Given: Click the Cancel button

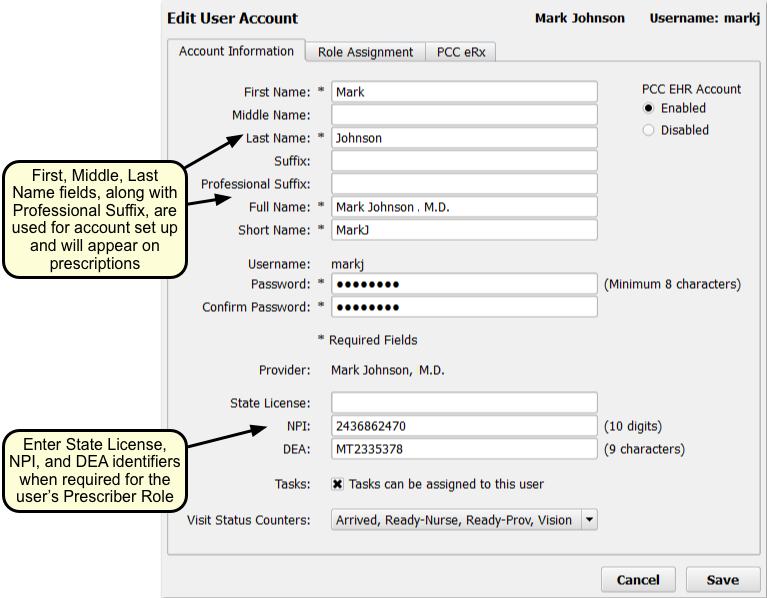Looking at the screenshot, I should (x=638, y=580).
